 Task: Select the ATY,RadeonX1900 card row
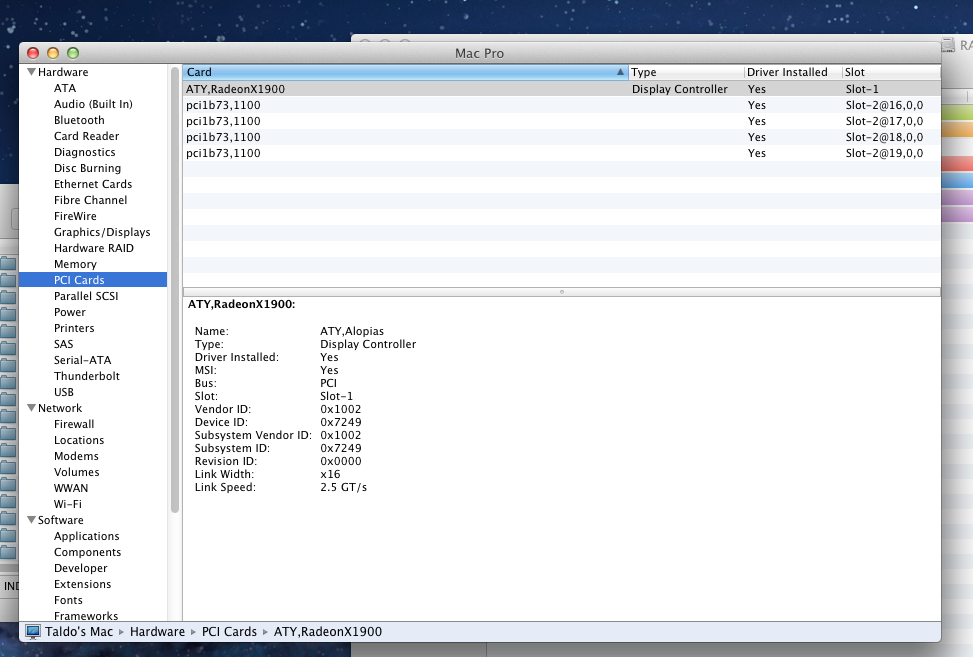[x=562, y=89]
